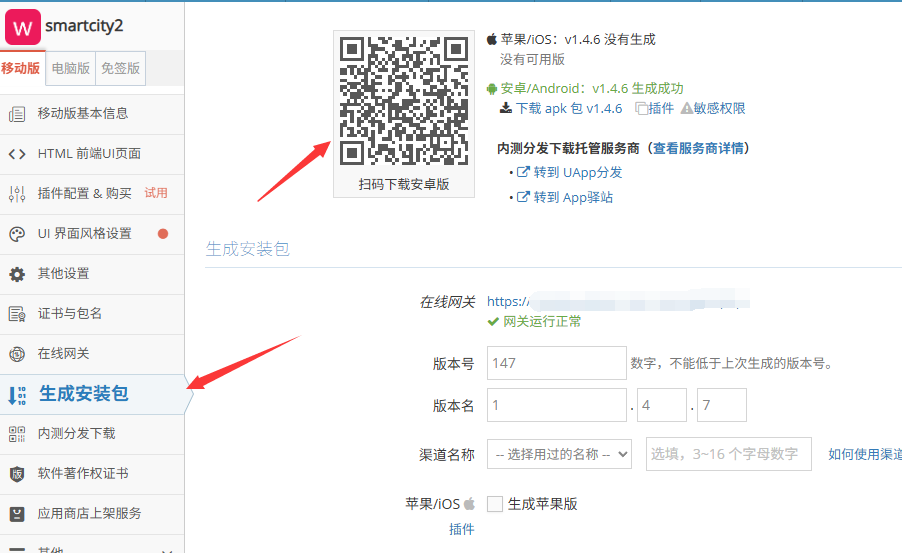Viewport: 902px width, 553px height.
Task: Open 在线网关 in the sidebar
Action: [63, 354]
